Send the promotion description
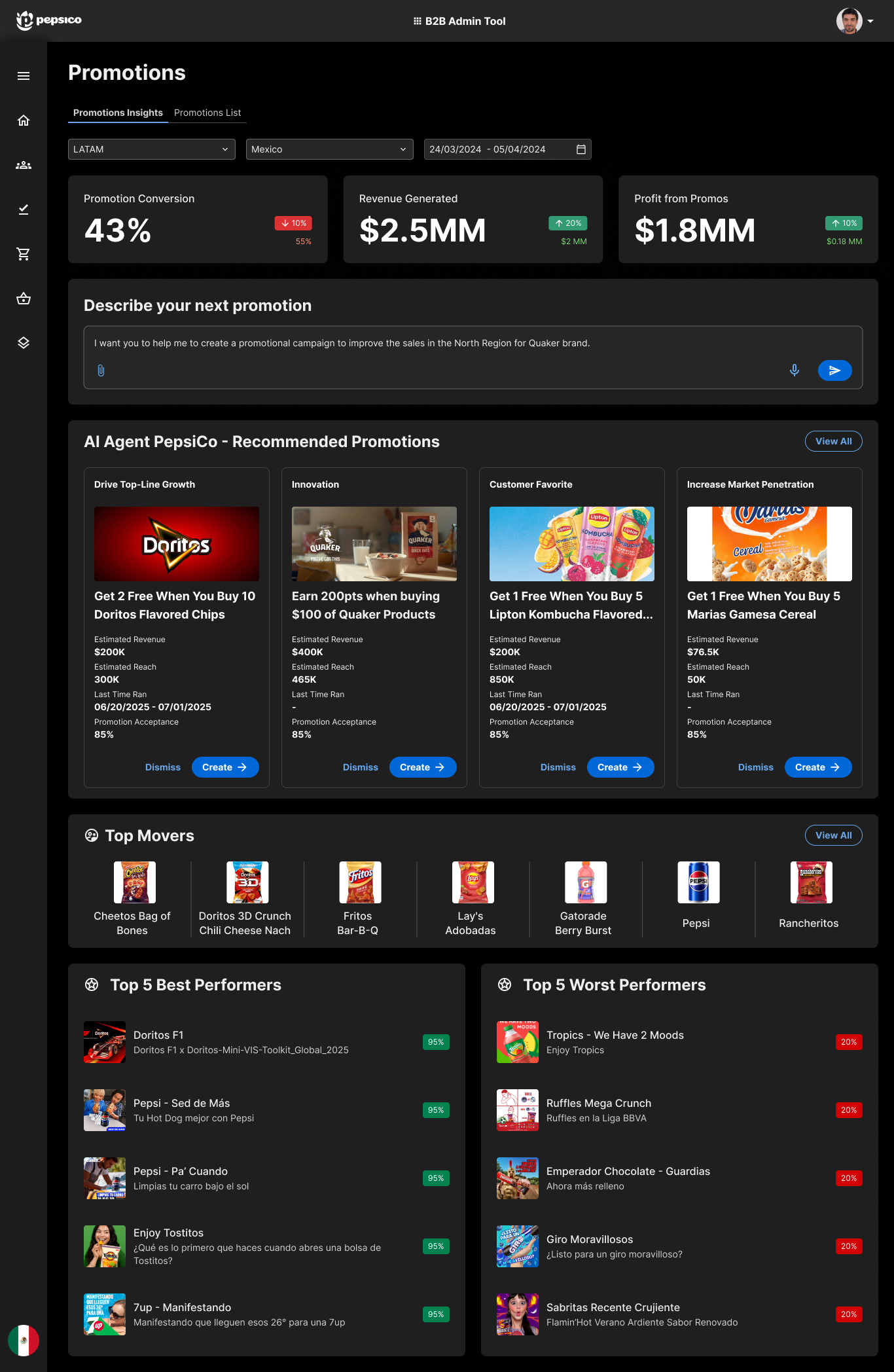The width and height of the screenshot is (894, 1372). tap(835, 370)
